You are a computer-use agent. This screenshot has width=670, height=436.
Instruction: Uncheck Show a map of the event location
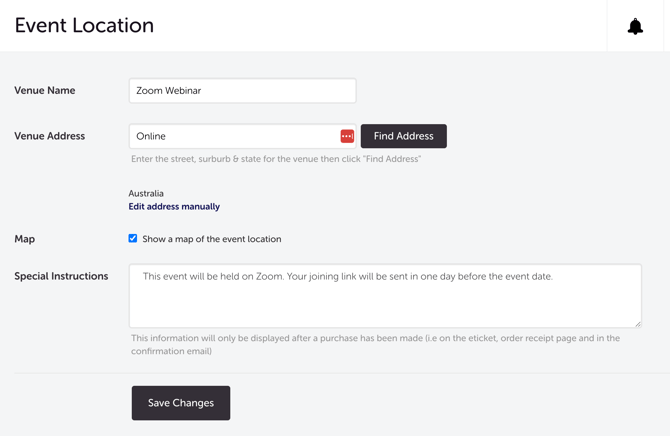(x=133, y=239)
